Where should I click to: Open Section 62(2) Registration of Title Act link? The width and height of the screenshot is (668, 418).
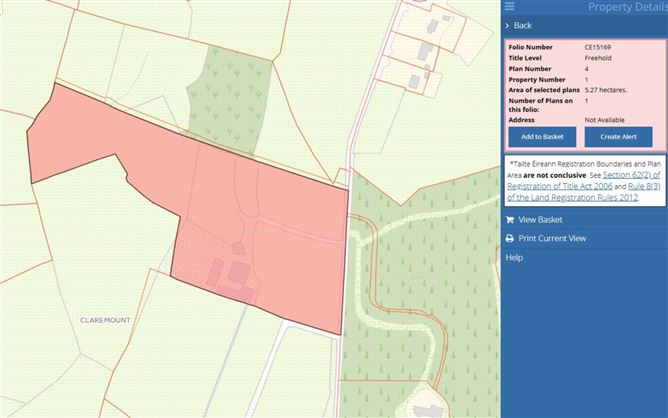pyautogui.click(x=584, y=181)
